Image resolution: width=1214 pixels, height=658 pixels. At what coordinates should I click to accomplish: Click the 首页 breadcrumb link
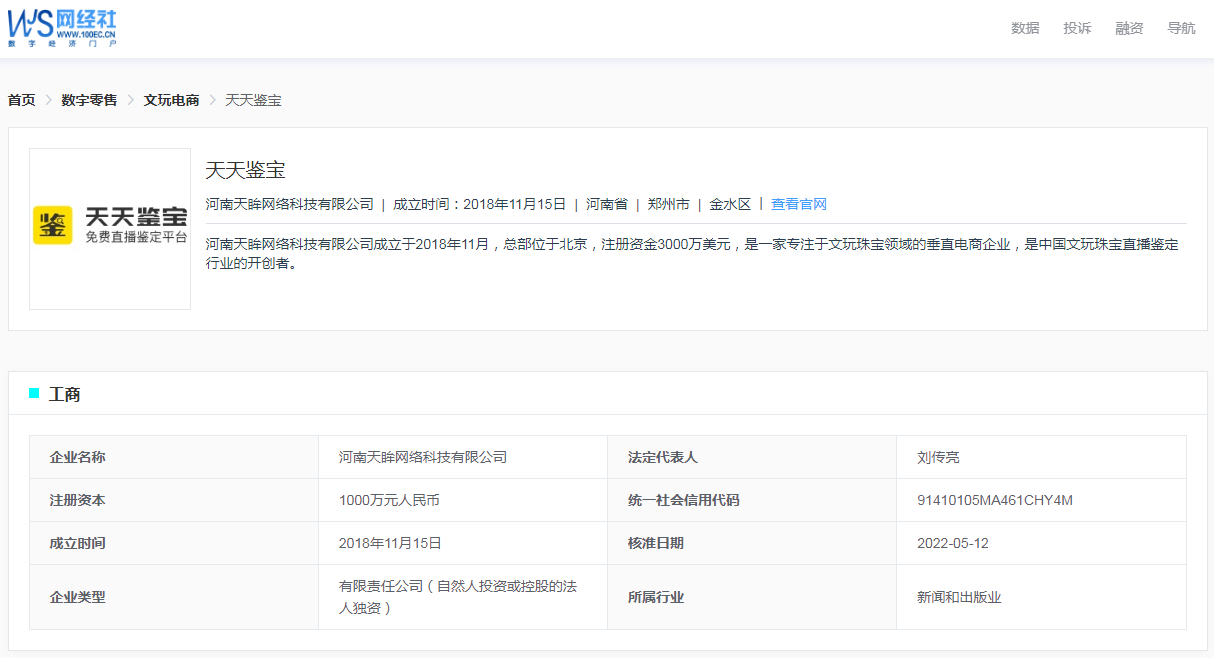pos(21,99)
